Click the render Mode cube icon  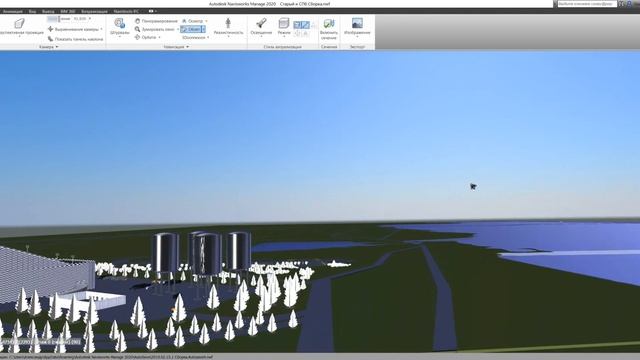point(284,23)
